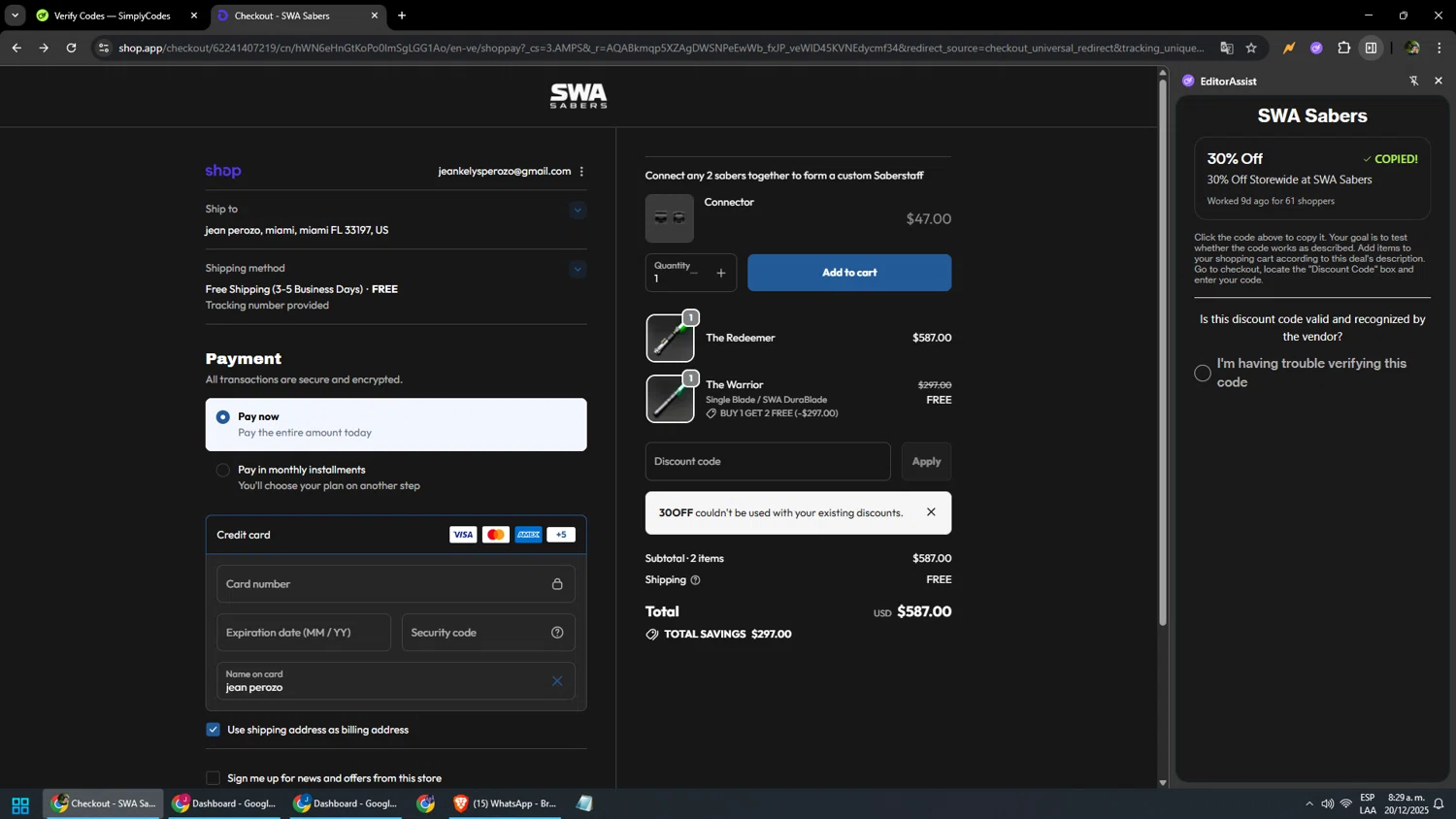Screen dimensions: 1456x819
Task: Click the Shop logo
Action: click(223, 171)
